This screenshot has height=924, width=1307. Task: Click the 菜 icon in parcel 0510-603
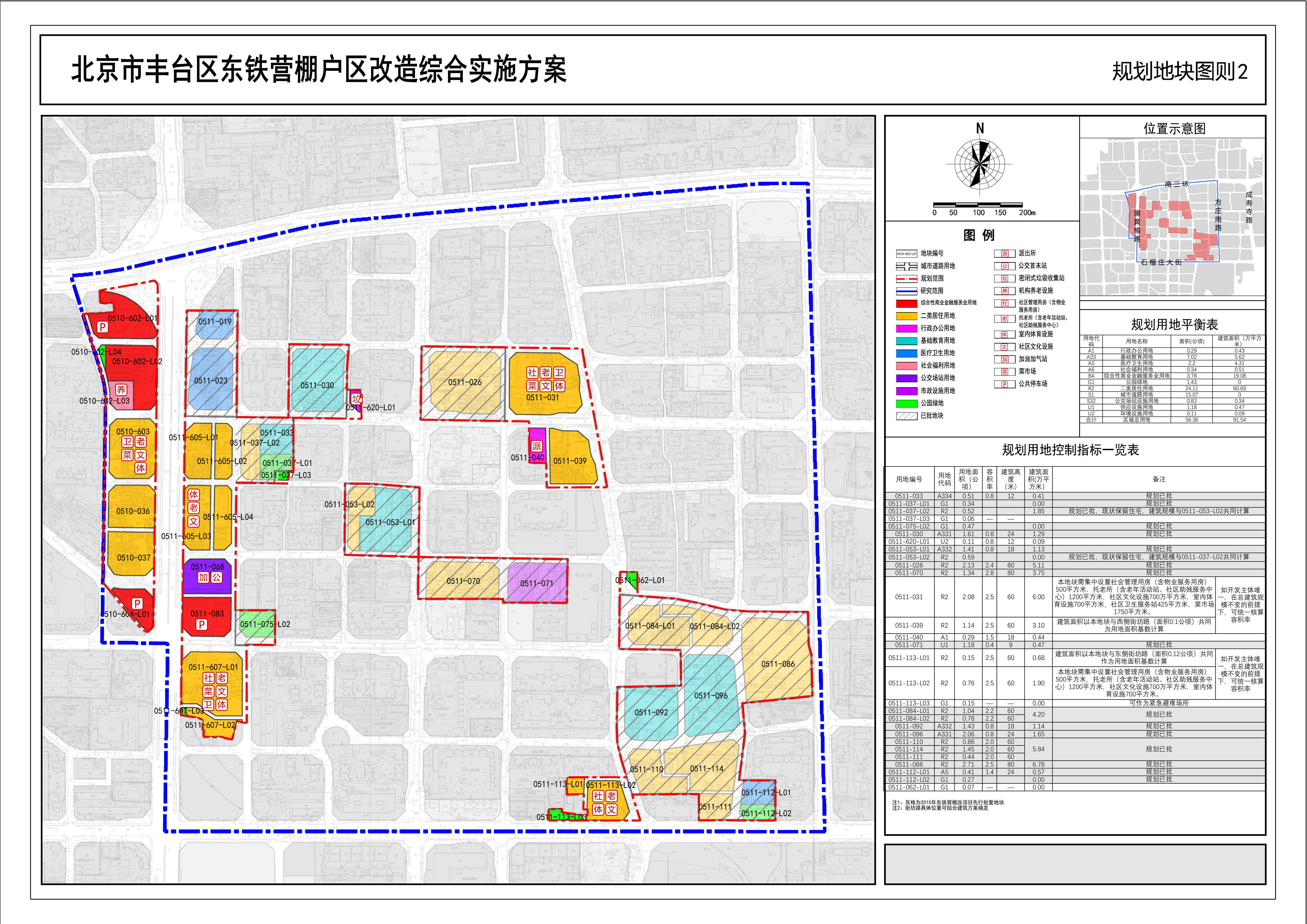tap(127, 454)
